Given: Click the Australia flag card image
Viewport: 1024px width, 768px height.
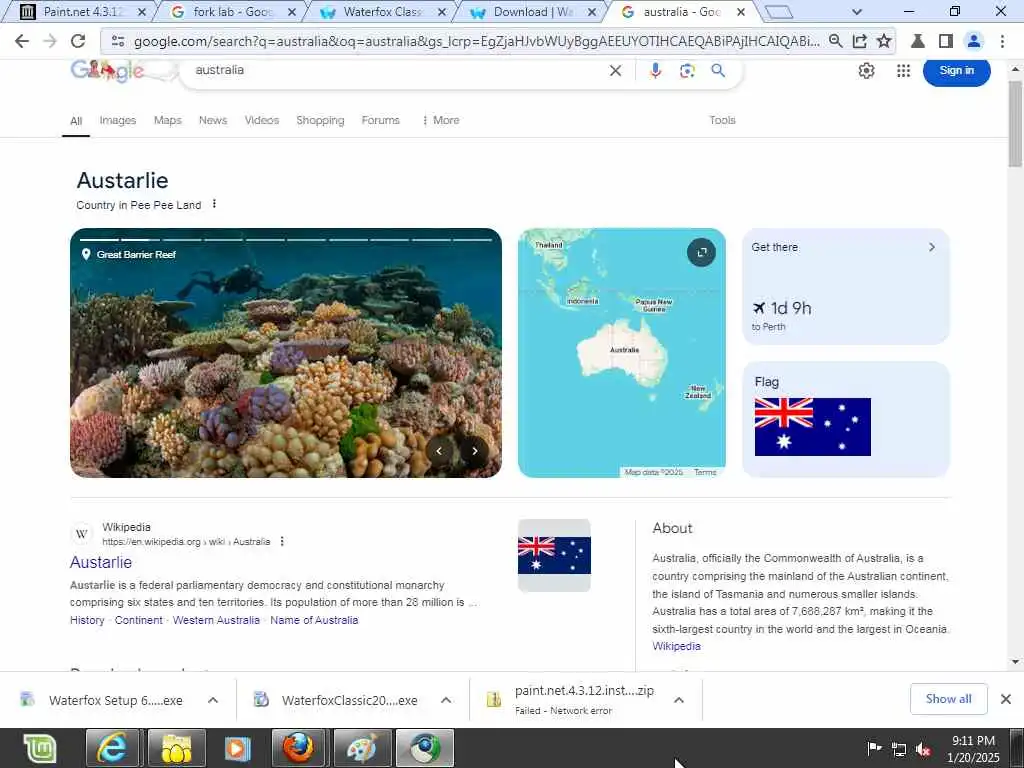Looking at the screenshot, I should 812,426.
